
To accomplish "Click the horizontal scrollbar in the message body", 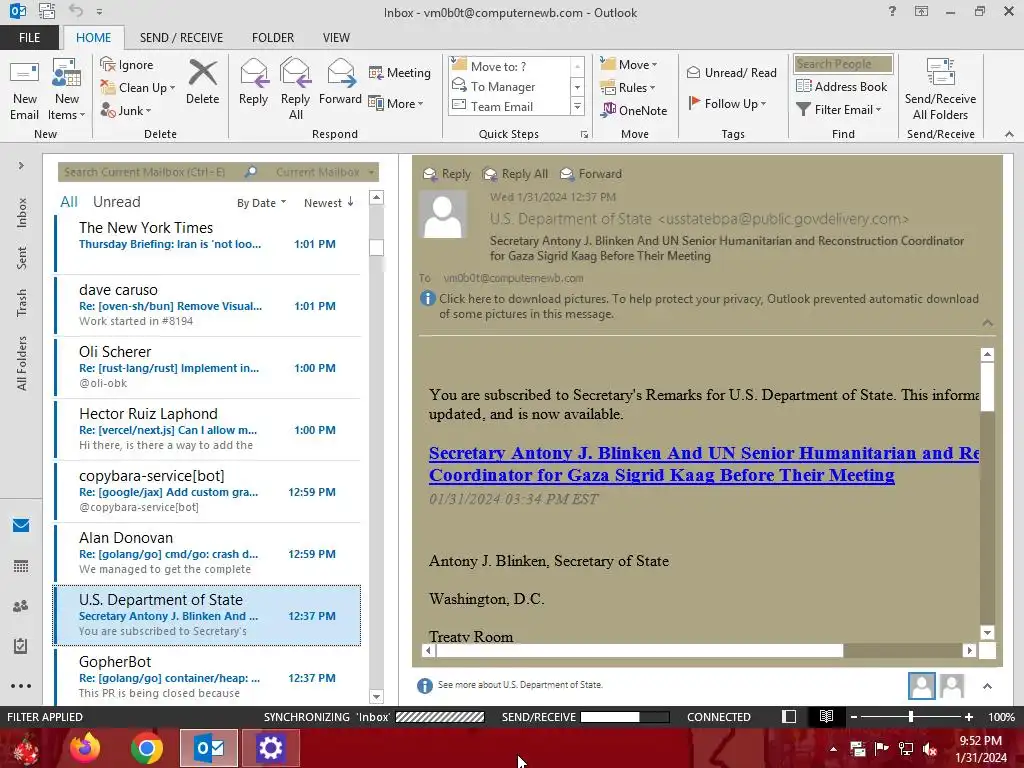I will (x=639, y=650).
